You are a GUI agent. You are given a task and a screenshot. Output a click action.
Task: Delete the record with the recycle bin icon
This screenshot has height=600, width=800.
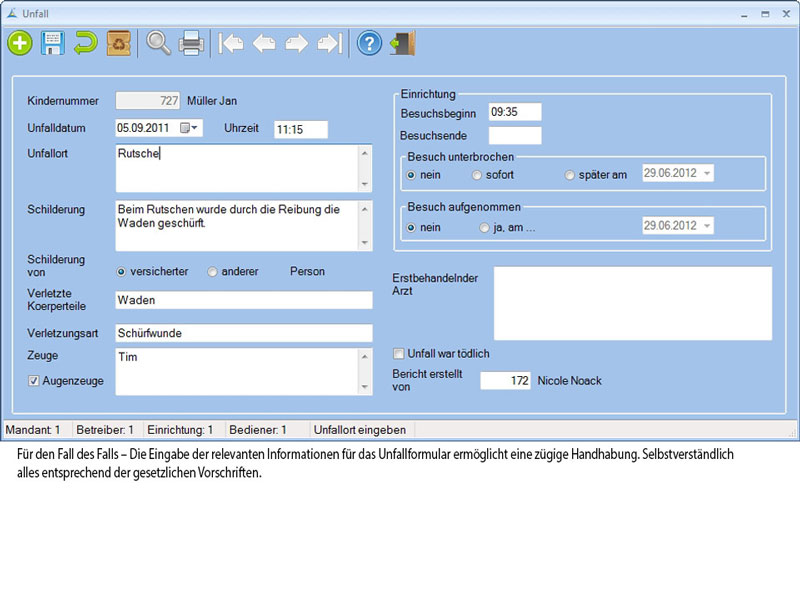[119, 43]
